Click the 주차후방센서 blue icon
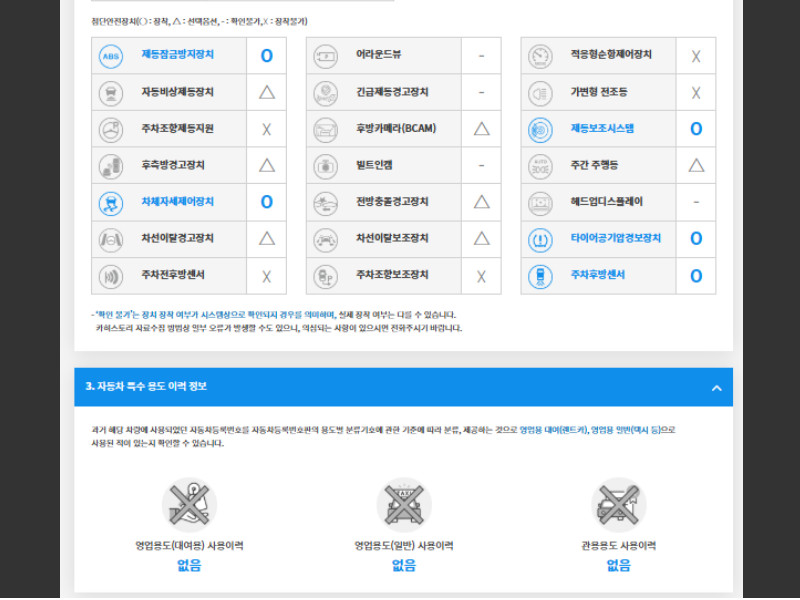The height and width of the screenshot is (600, 800). pos(540,276)
